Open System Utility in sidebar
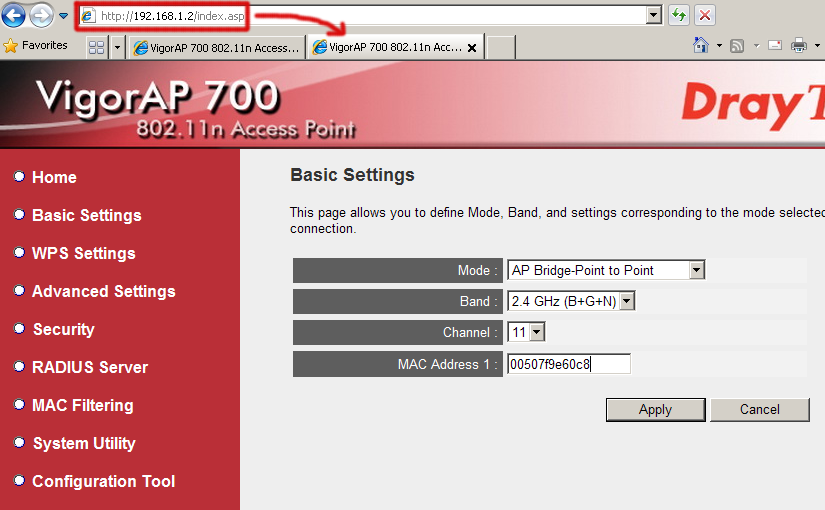The width and height of the screenshot is (825, 510). pyautogui.click(x=84, y=443)
